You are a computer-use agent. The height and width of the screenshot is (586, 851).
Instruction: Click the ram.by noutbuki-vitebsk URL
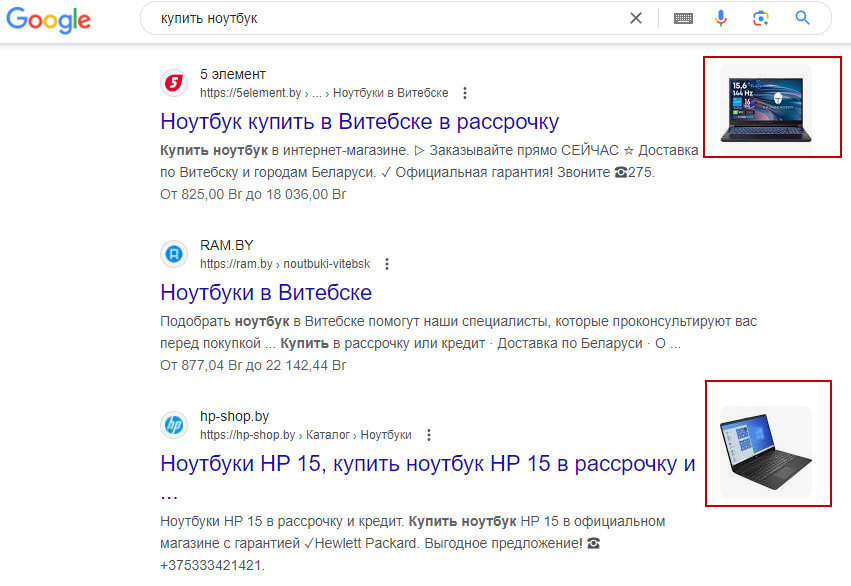[285, 264]
